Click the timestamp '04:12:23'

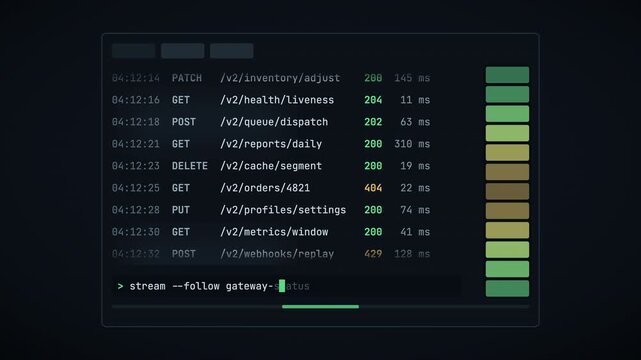tap(136, 166)
